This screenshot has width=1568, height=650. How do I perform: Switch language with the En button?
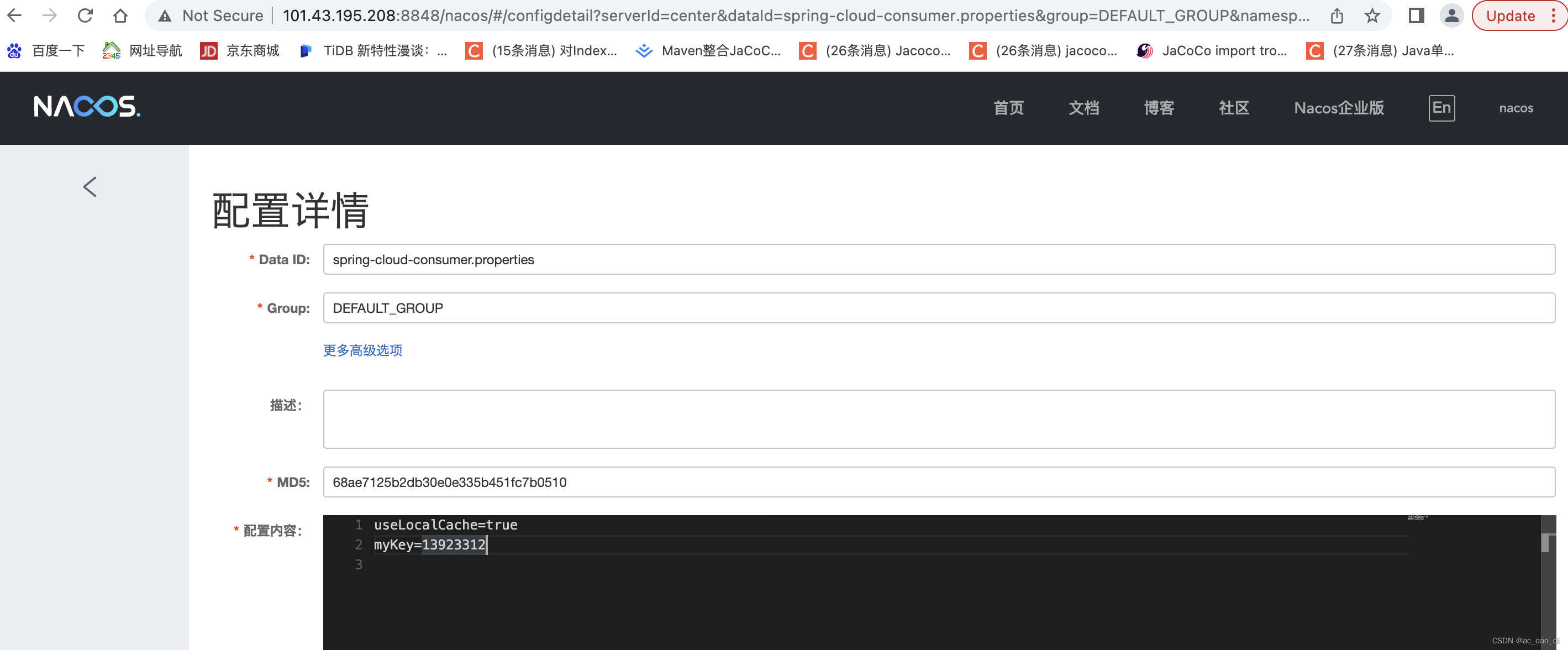(1441, 108)
